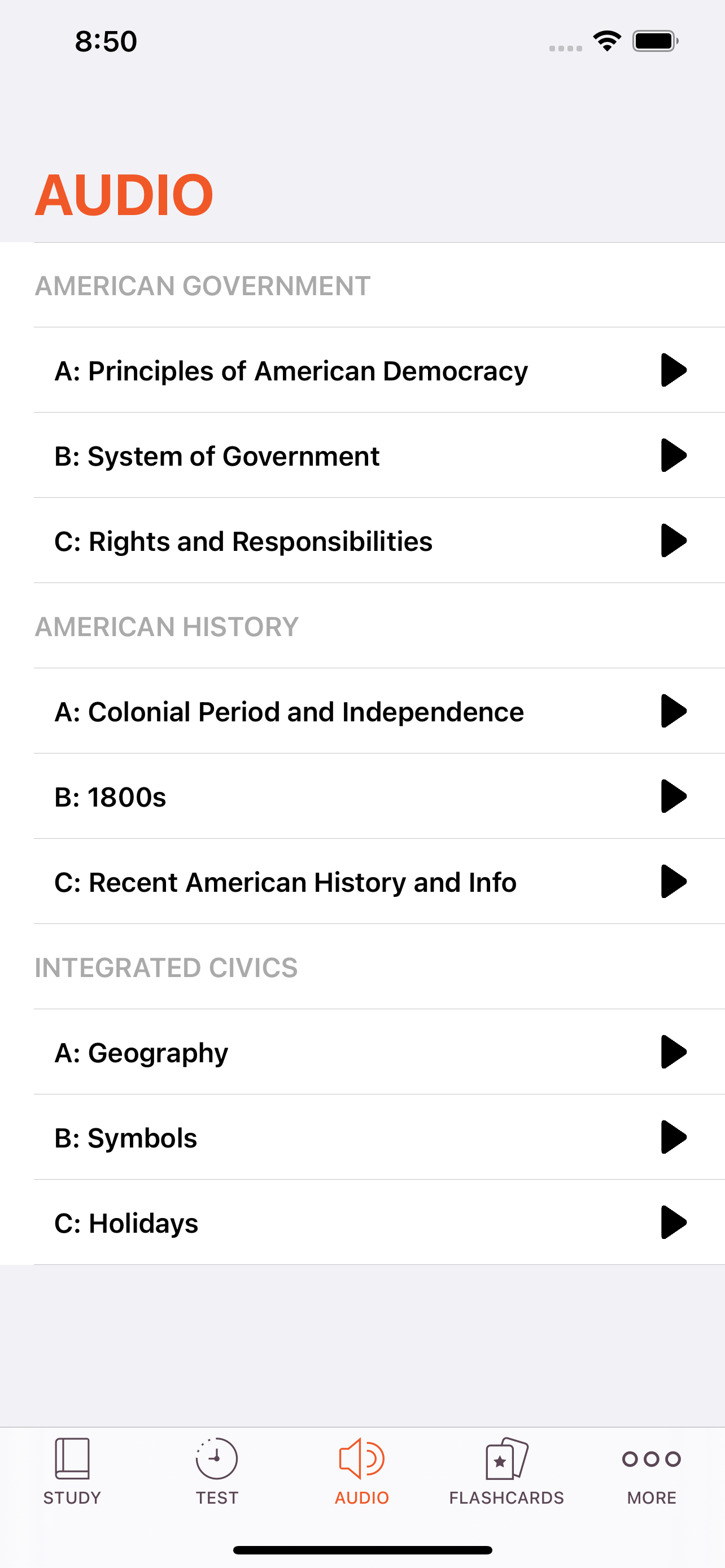Screen dimensions: 725x1568
Task: Play Recent American History and Info
Action: pos(673,882)
